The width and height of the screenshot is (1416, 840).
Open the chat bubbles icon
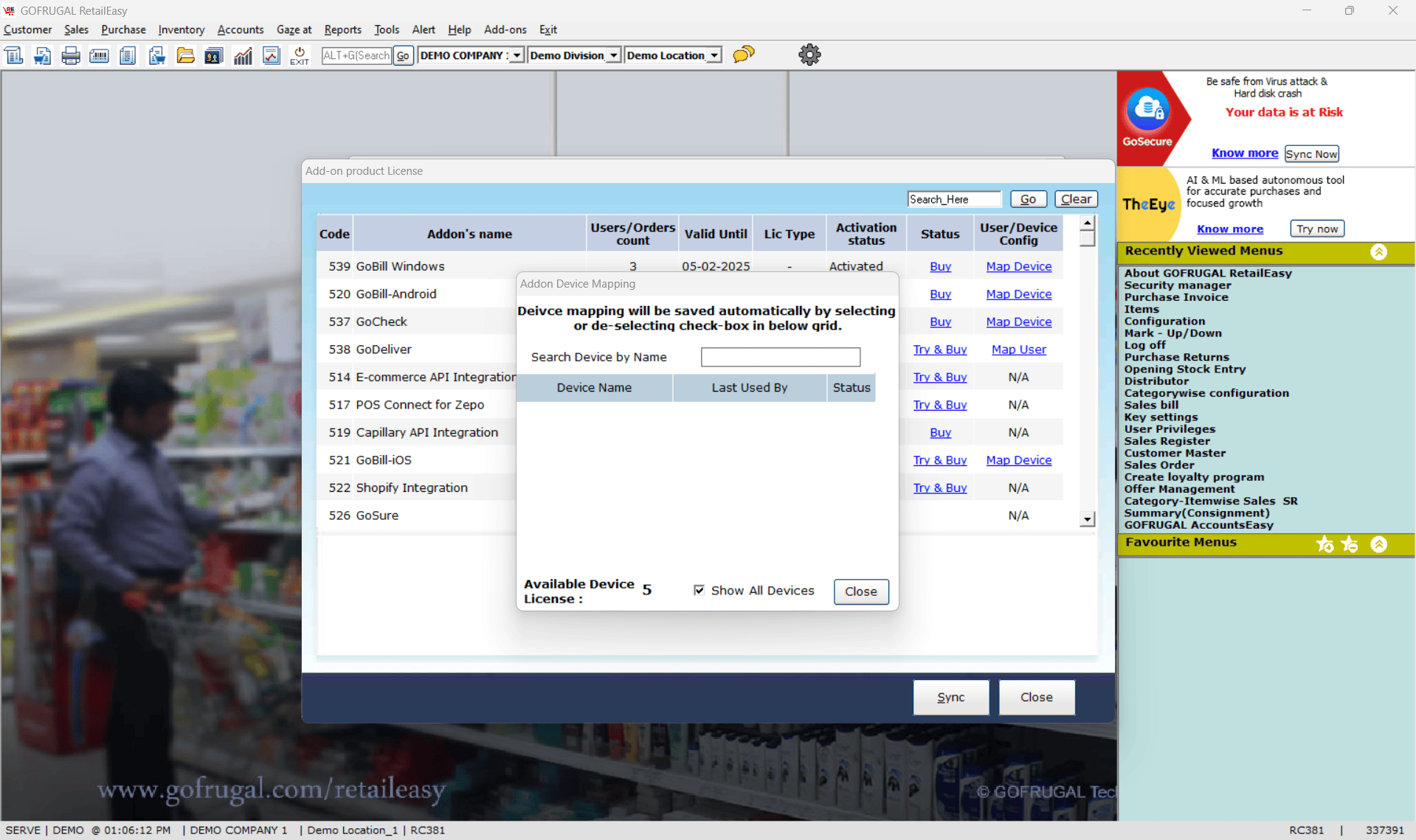[x=744, y=55]
